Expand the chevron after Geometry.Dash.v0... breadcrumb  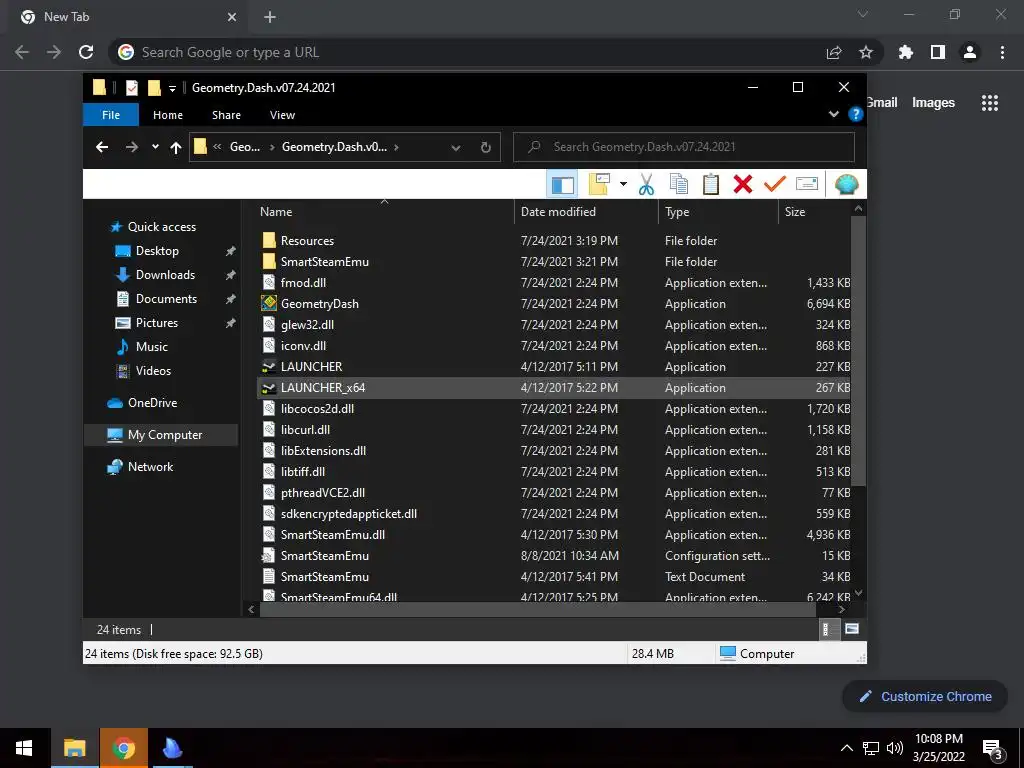click(x=396, y=147)
